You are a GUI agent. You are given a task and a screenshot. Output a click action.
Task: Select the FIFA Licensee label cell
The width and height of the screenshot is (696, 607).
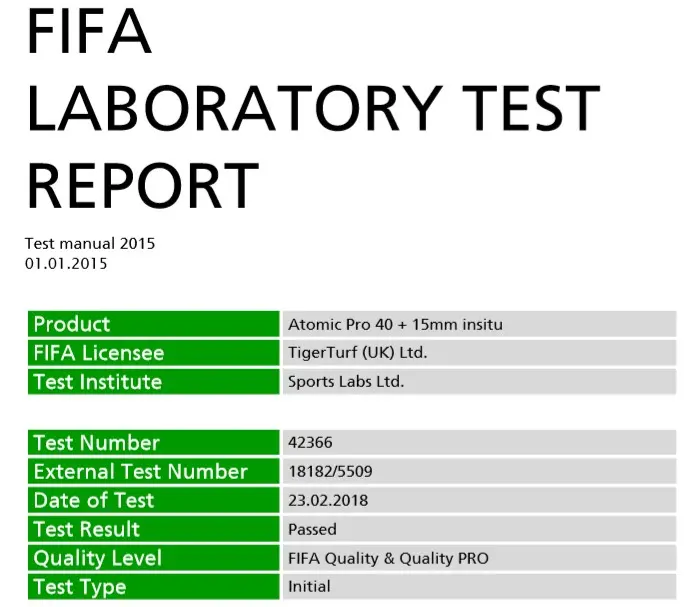(x=153, y=353)
